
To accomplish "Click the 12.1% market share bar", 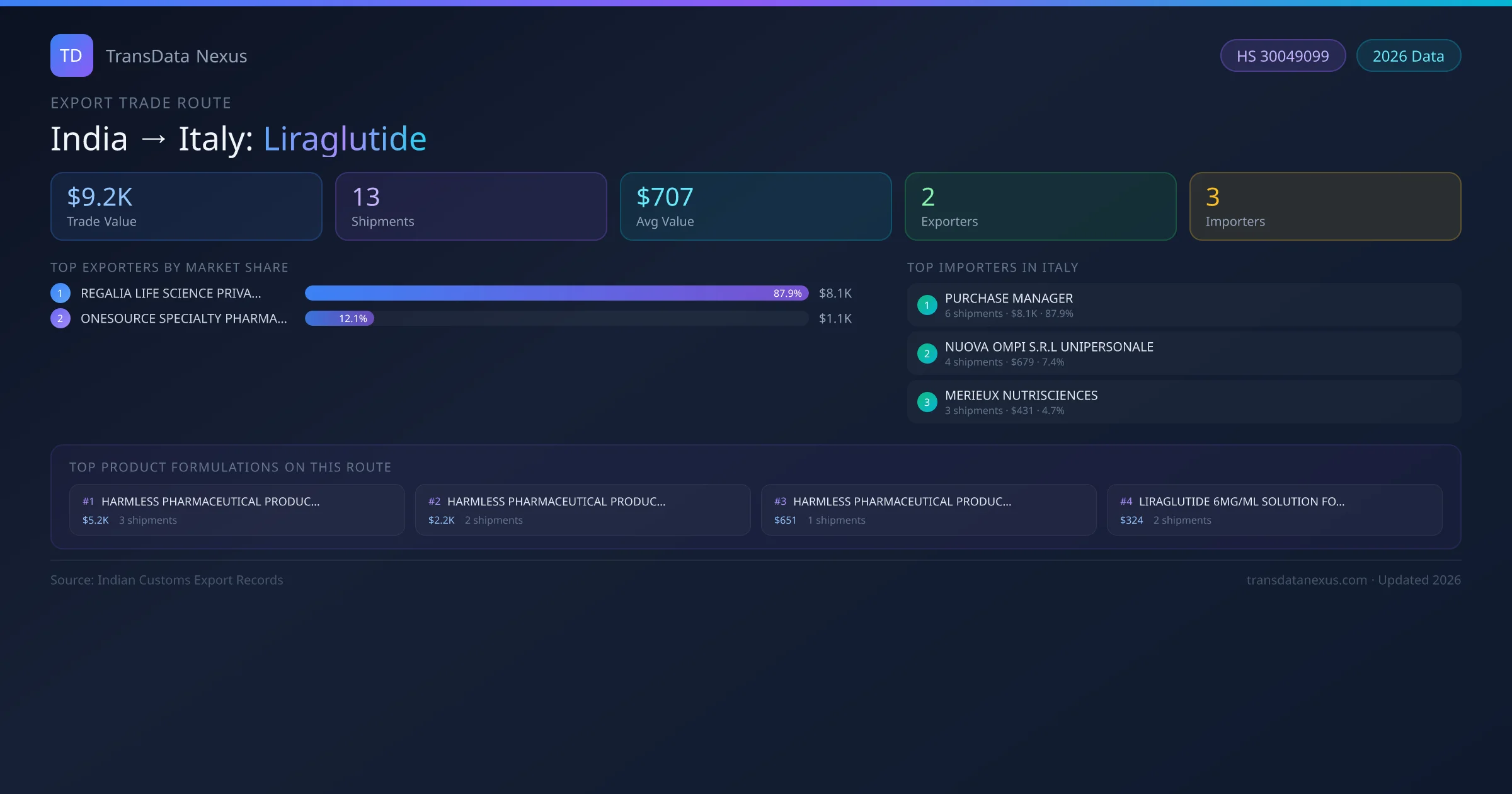I will (x=340, y=318).
